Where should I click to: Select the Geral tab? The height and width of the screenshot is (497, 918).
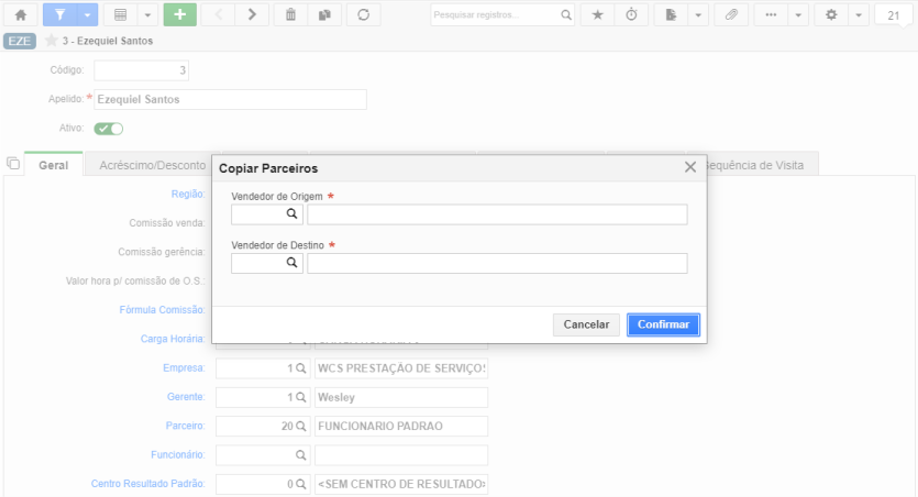(x=53, y=165)
